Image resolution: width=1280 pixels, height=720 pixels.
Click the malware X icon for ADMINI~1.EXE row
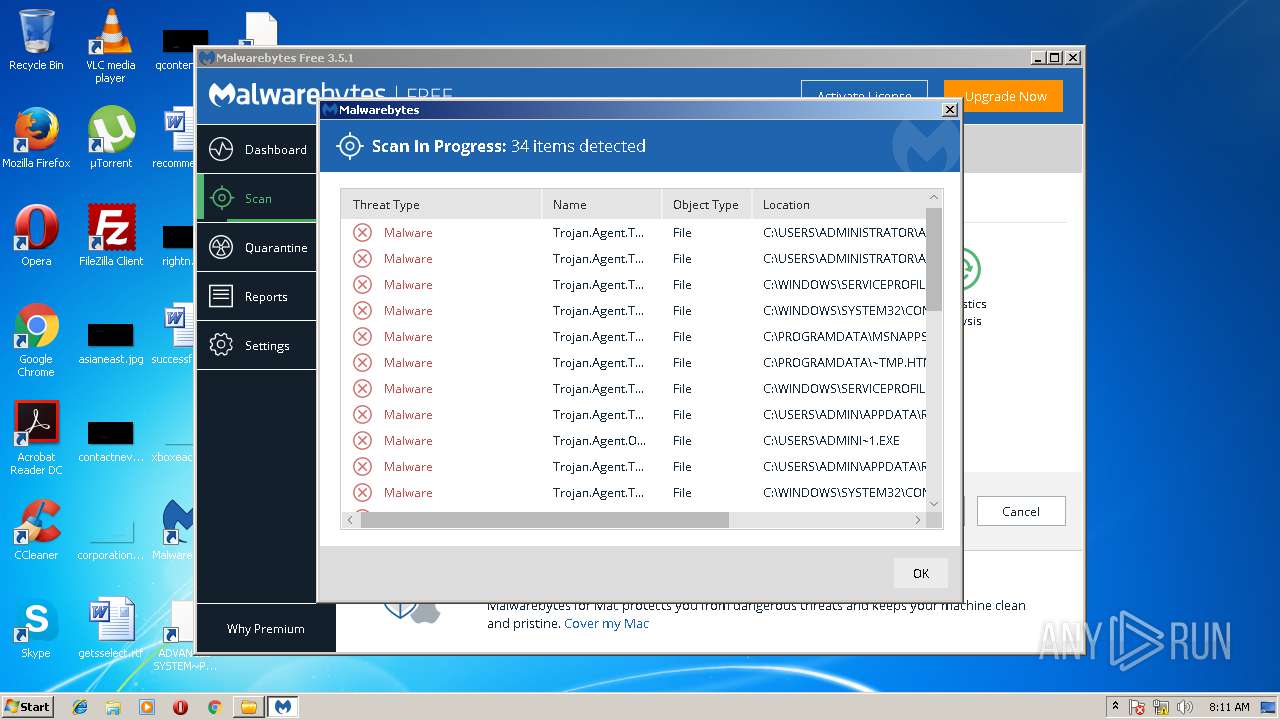pos(362,441)
